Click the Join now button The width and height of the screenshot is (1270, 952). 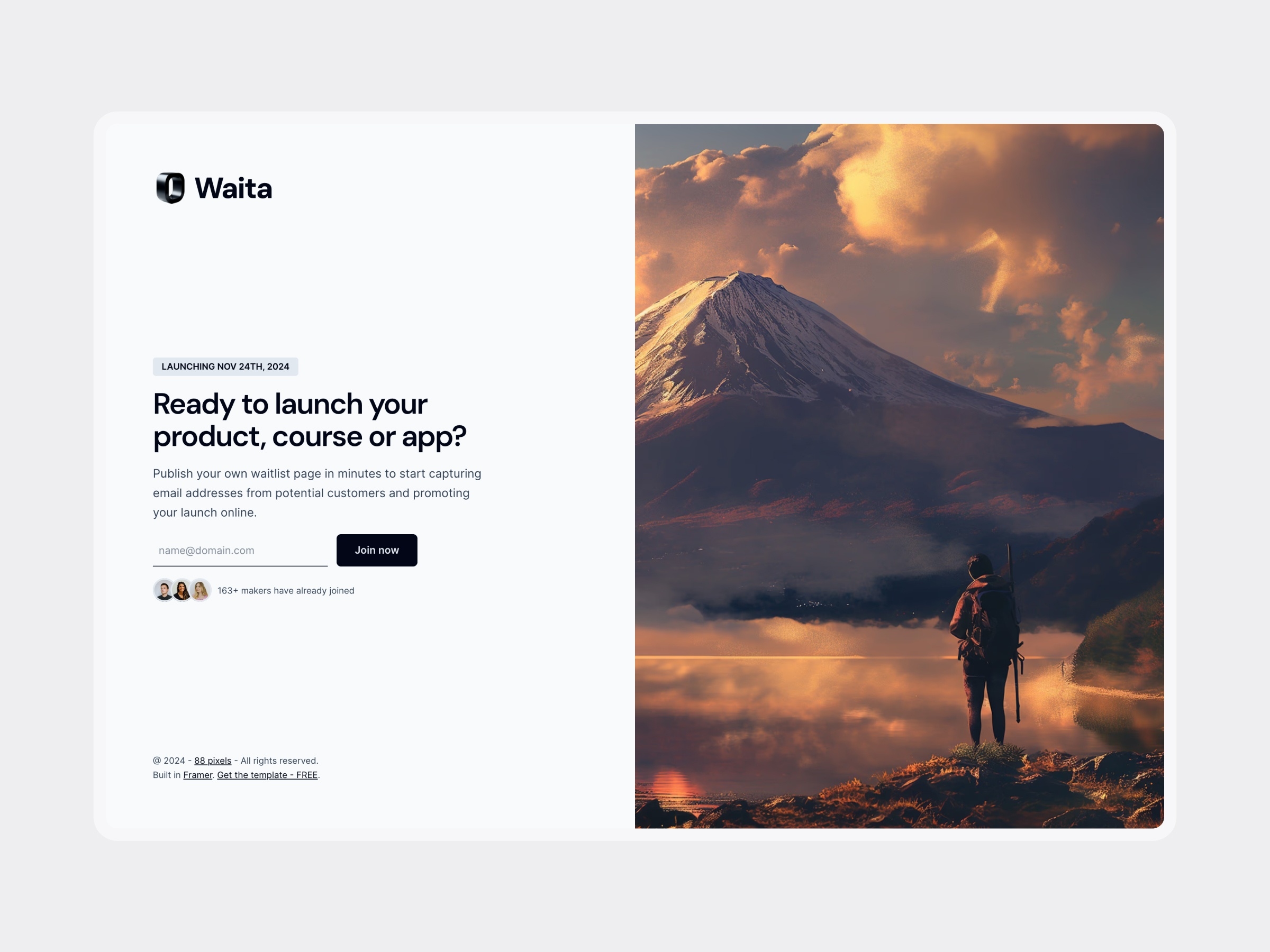[376, 550]
